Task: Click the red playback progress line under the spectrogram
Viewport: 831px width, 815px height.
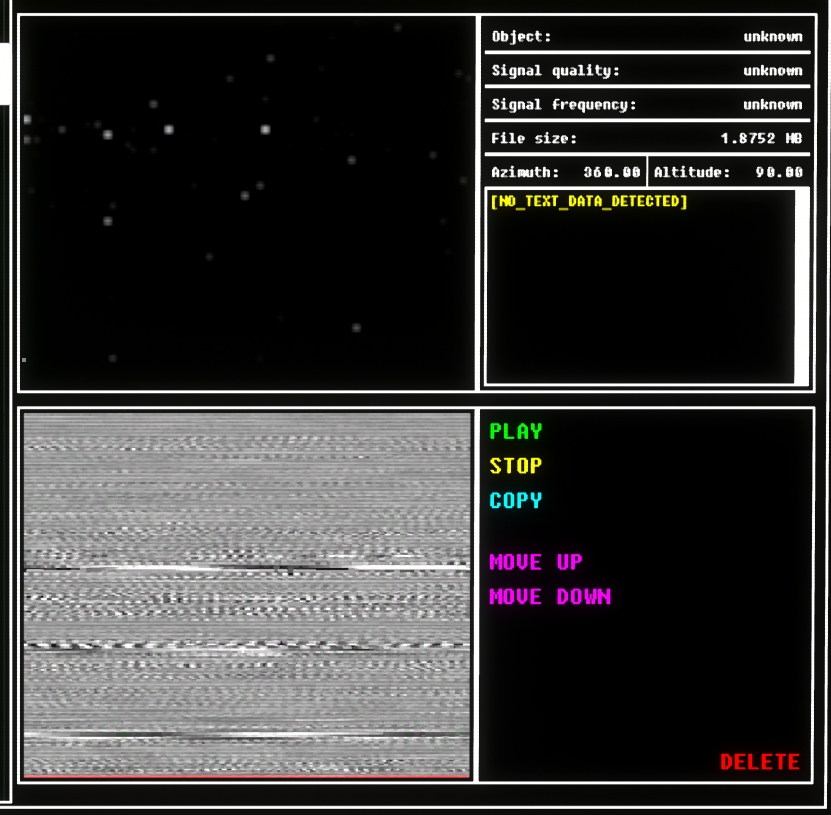Action: pos(246,775)
